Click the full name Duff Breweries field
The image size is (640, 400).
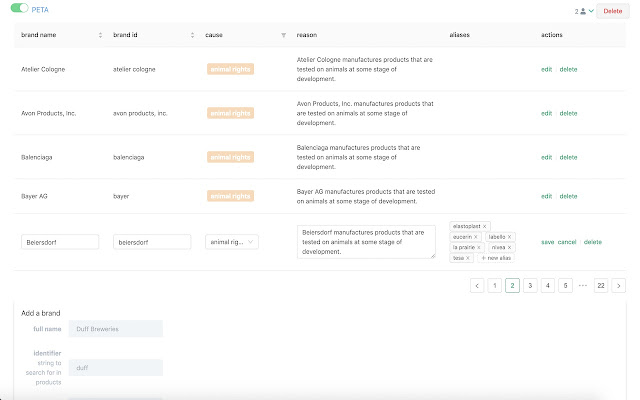116,329
